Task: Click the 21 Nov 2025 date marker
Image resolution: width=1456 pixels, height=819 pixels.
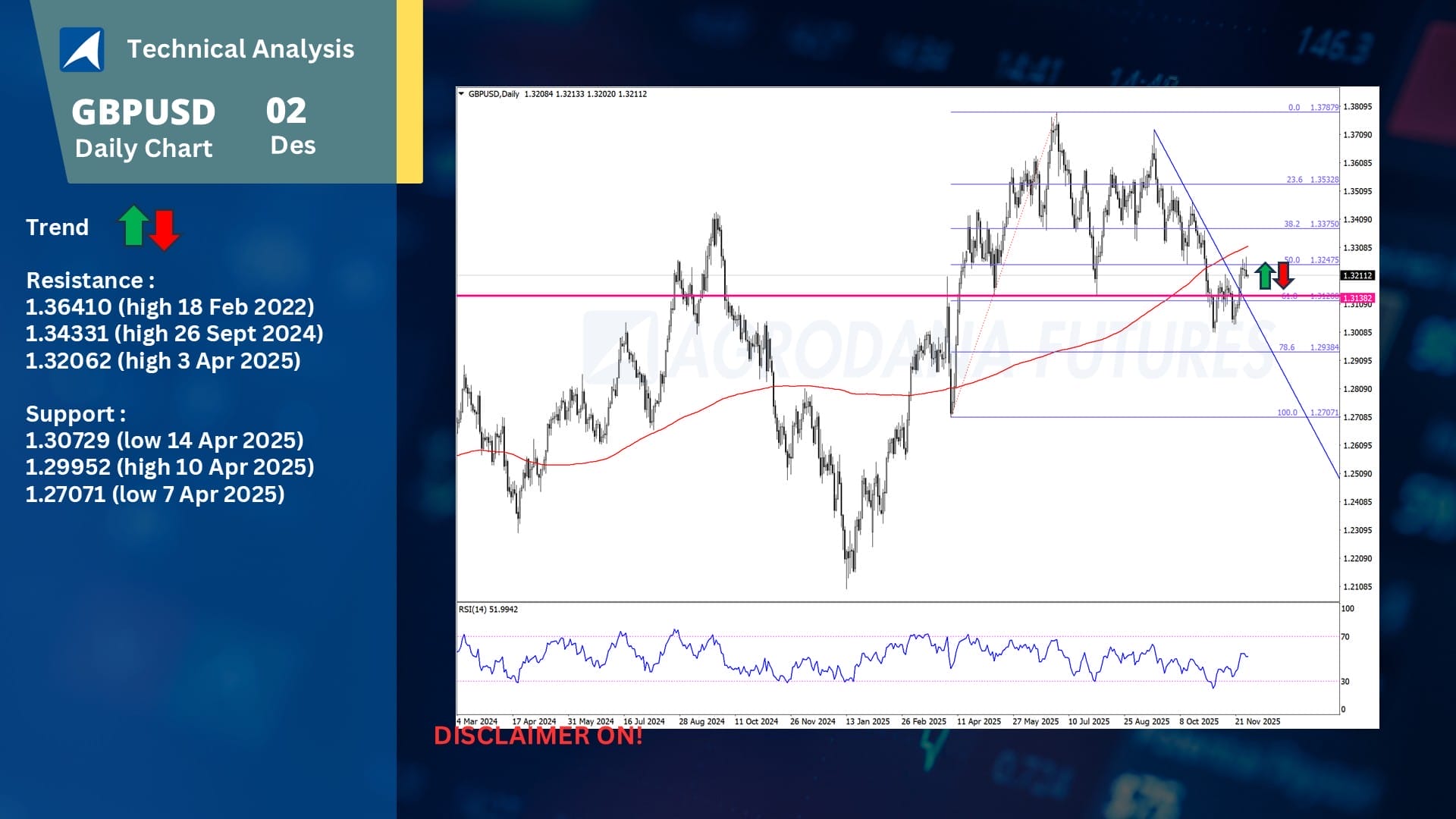Action: (1257, 721)
